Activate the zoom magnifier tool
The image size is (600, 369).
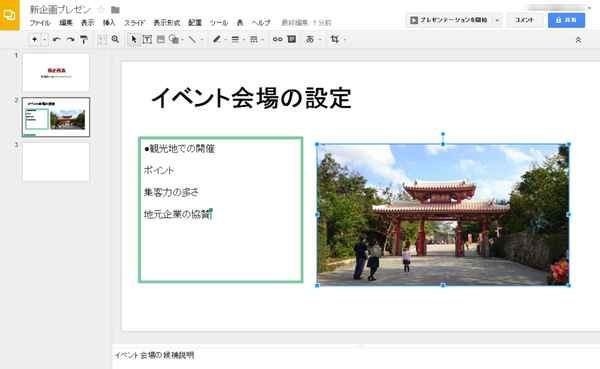115,39
